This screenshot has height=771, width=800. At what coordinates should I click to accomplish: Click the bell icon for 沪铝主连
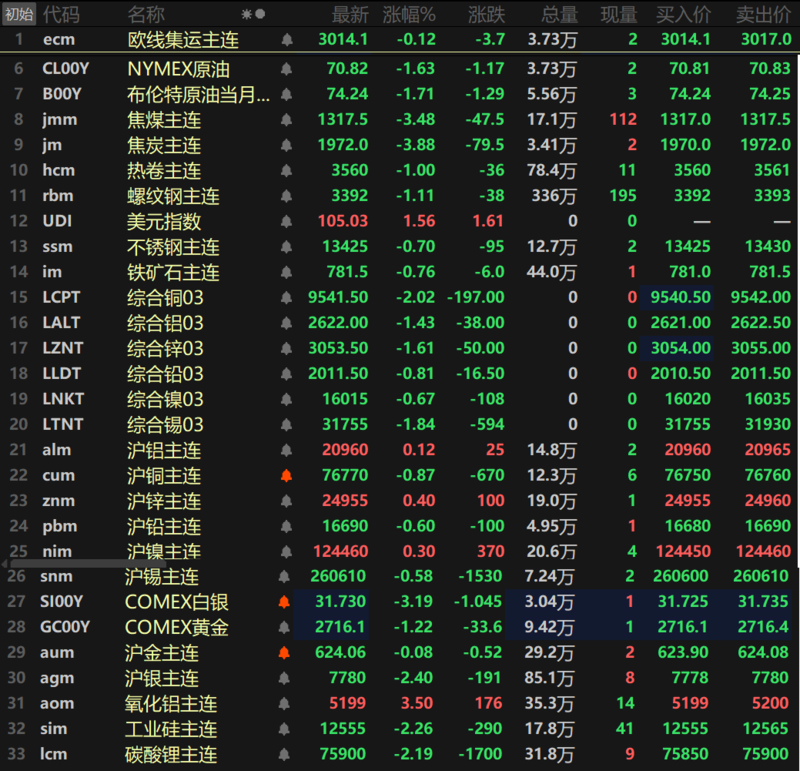click(x=286, y=450)
